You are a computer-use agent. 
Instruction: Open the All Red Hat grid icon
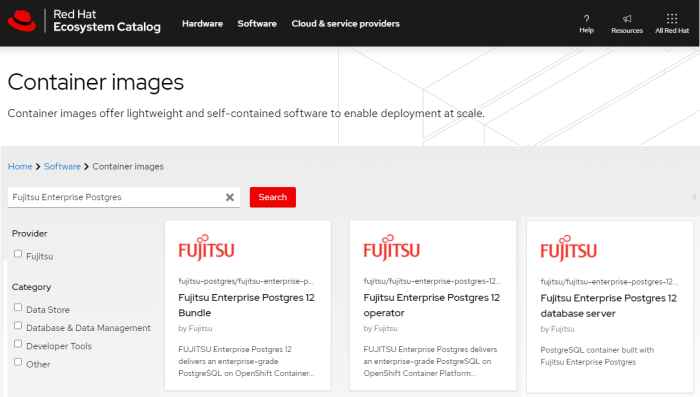click(x=672, y=18)
